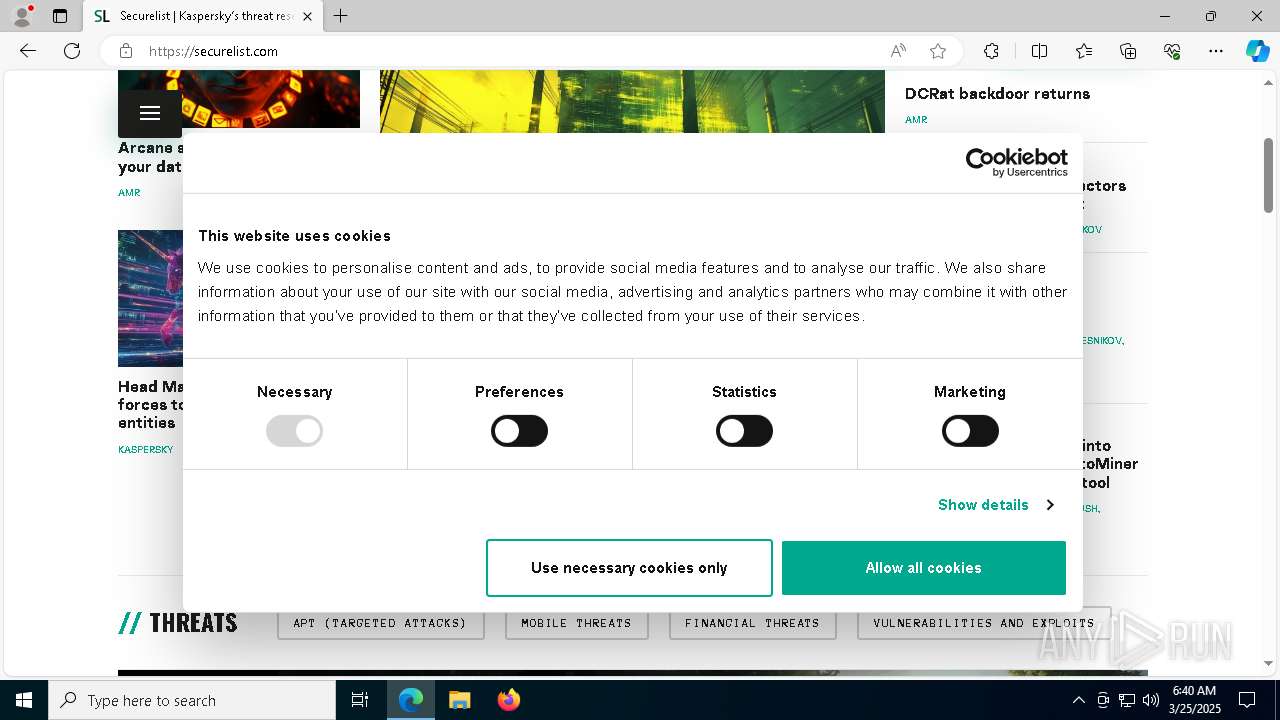Viewport: 1280px width, 720px height.
Task: Open the Head Mare article thumbnail
Action: 150,298
